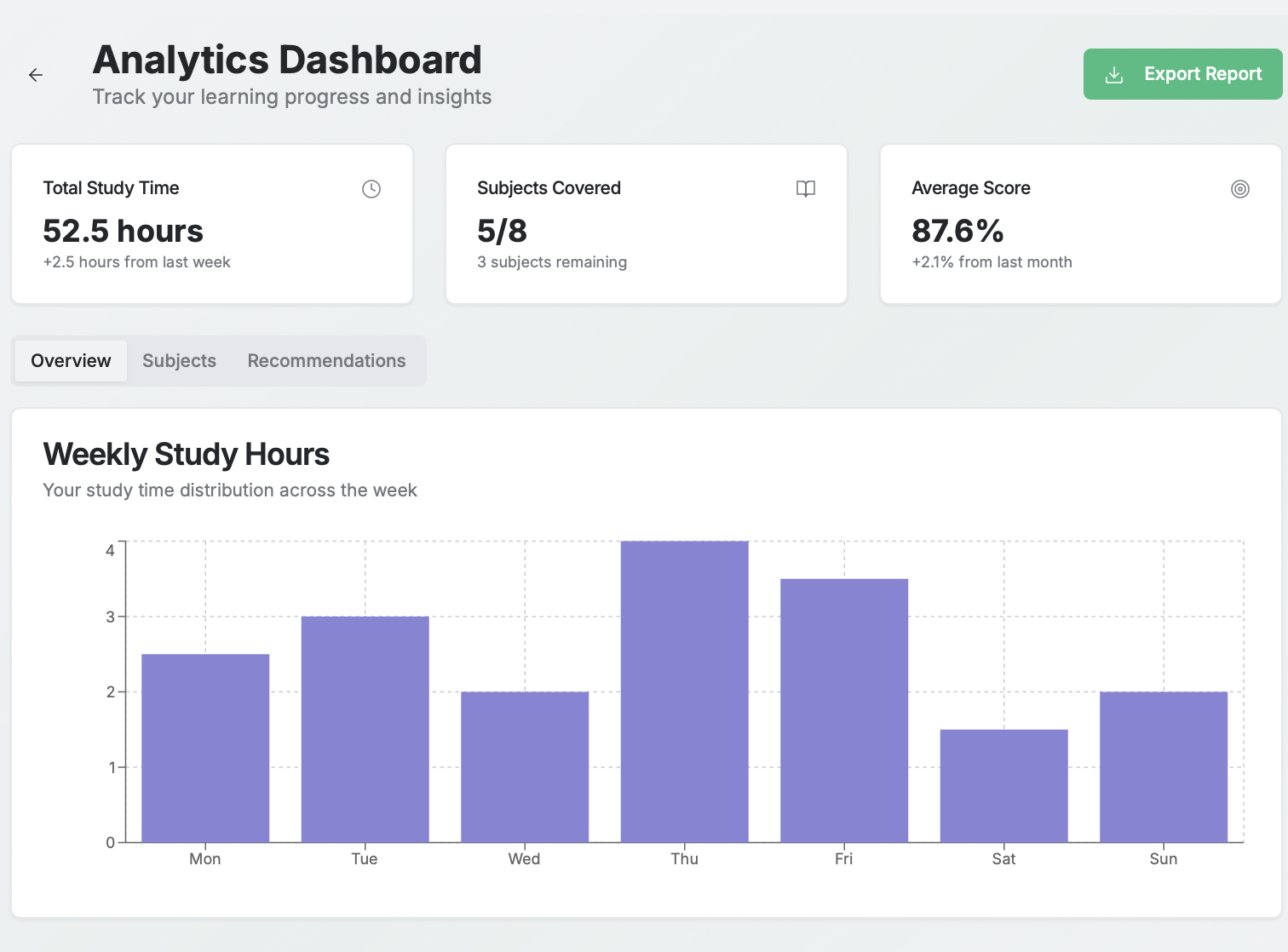Click the Sunday study hours bar
The image size is (1288, 952).
tap(1164, 767)
